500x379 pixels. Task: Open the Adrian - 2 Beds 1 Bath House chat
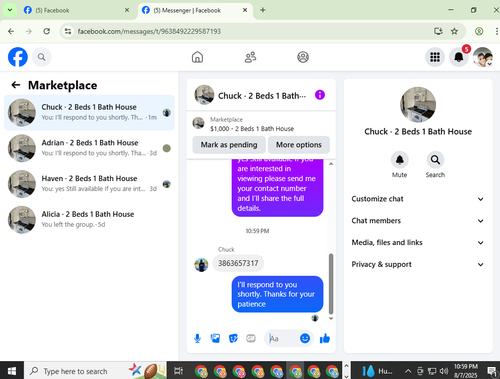coord(89,148)
